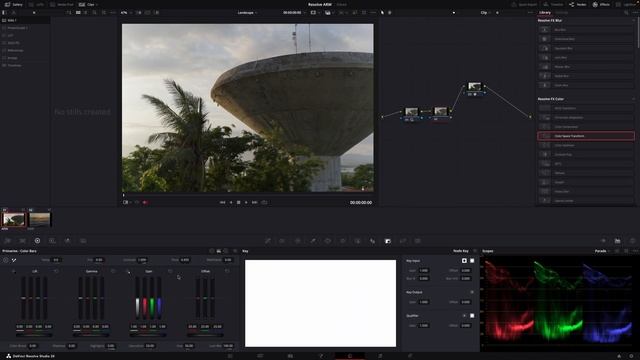Open the Magic Mask palette
The image size is (640, 360).
(x=358, y=241)
